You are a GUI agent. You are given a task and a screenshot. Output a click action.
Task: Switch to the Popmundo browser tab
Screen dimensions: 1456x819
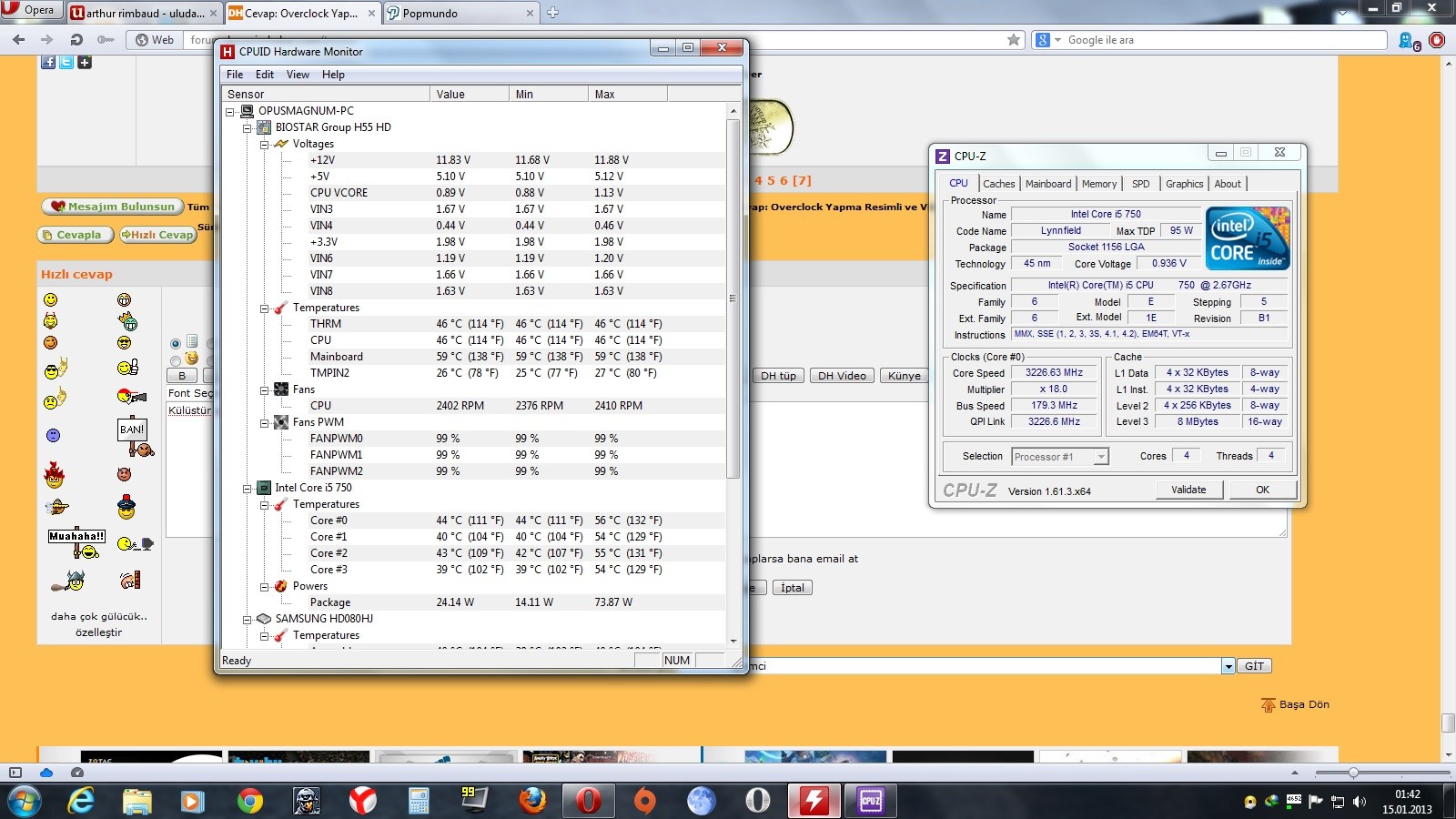[x=460, y=13]
